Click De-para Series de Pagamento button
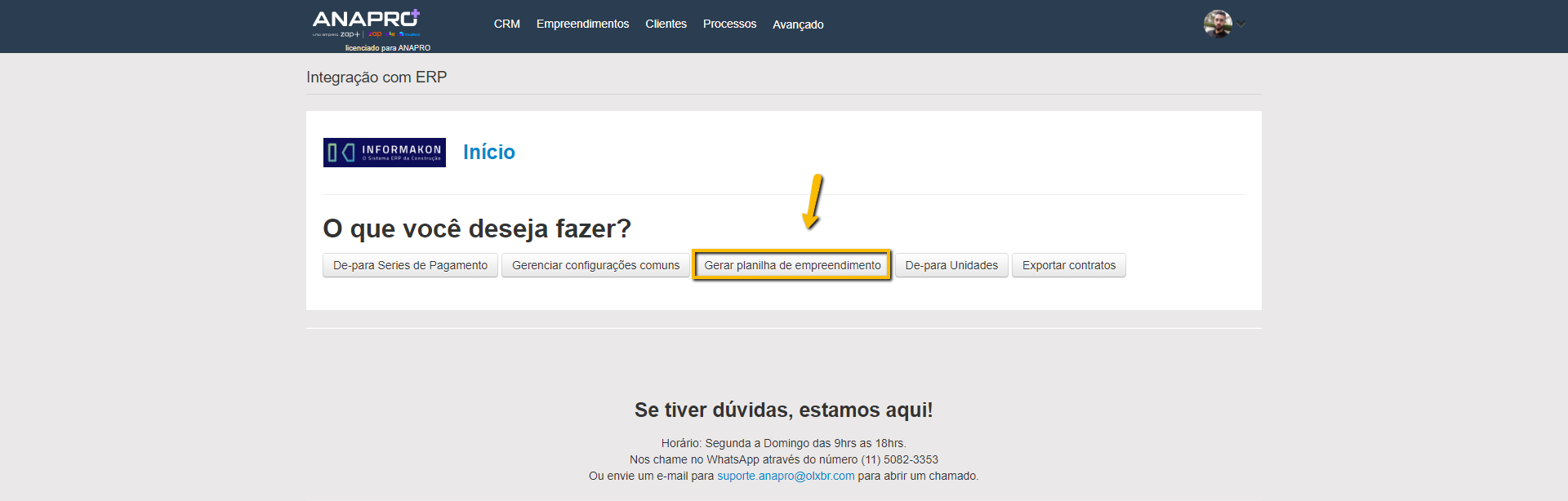Screen dimensions: 1568x501 (x=410, y=265)
